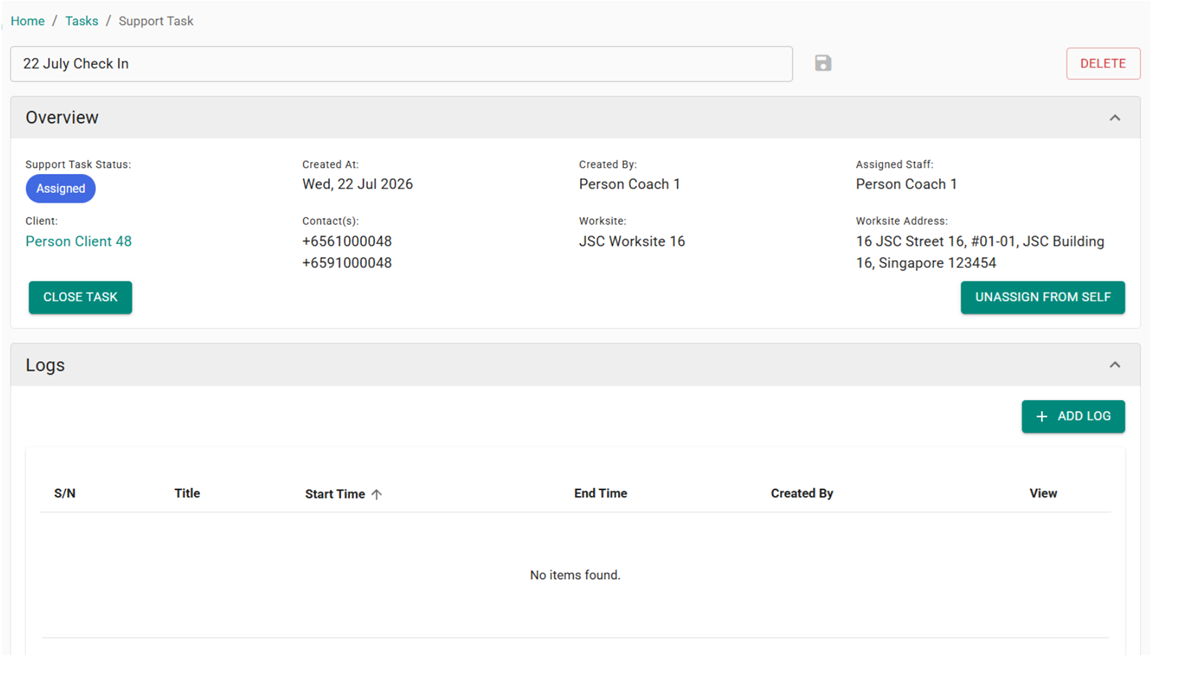Click the 'No items found.' message

point(575,575)
